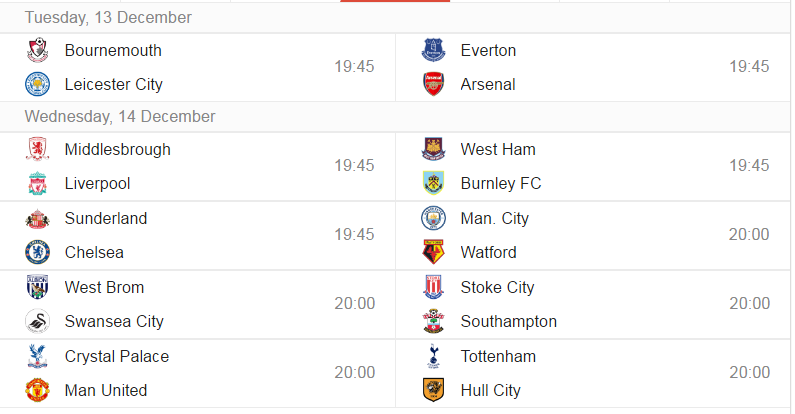The height and width of the screenshot is (414, 795).
Task: Click the Tuesday, 13 December date header
Action: pos(108,18)
